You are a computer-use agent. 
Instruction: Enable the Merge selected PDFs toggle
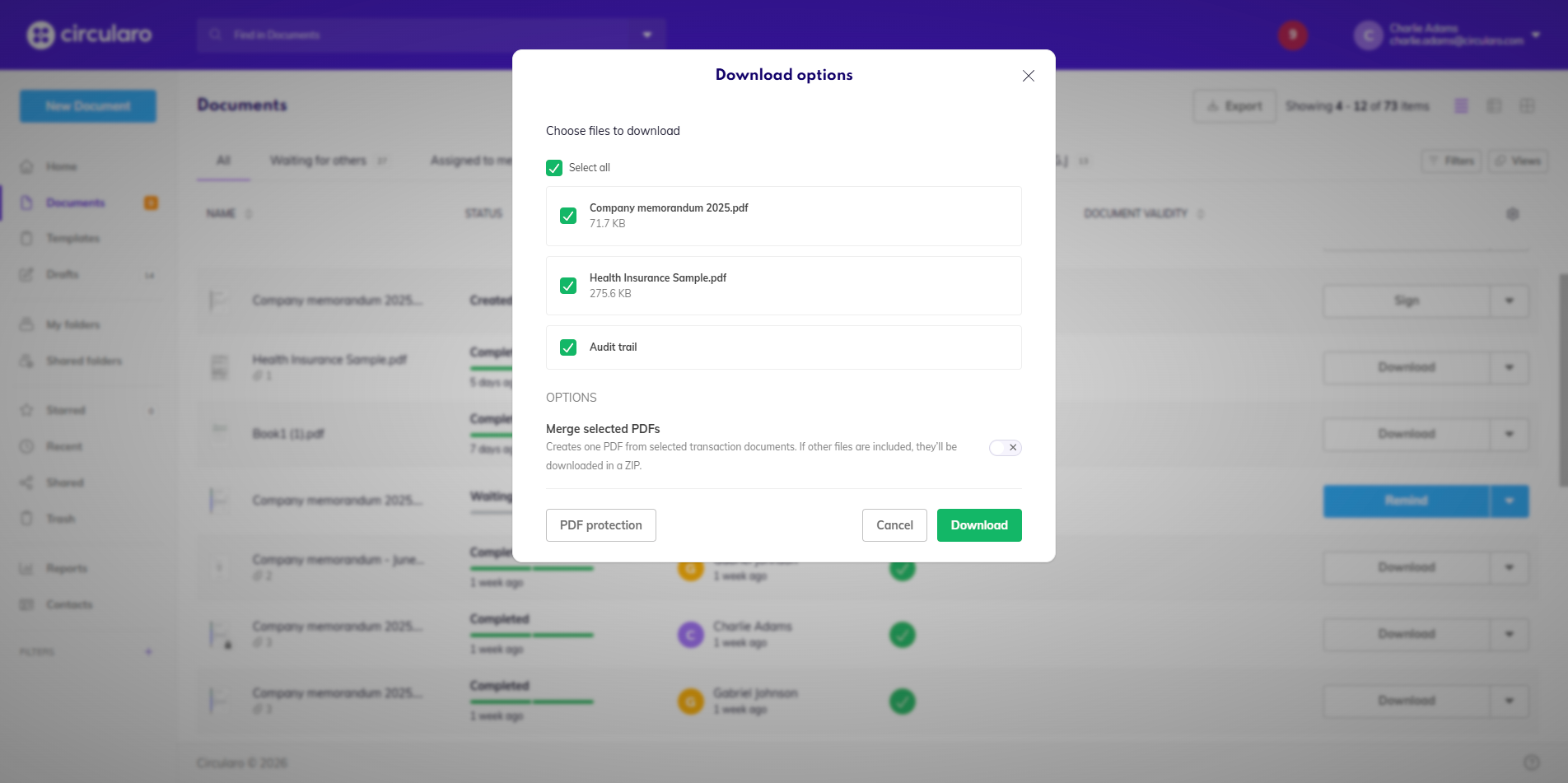1005,448
